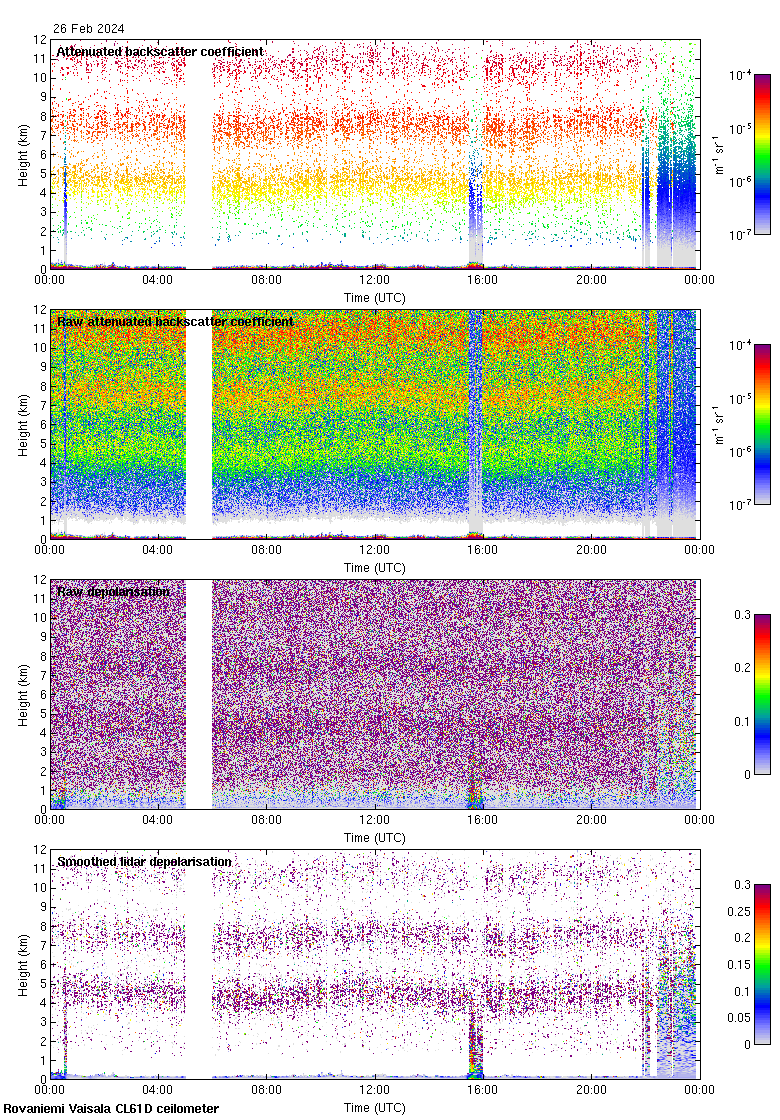Click the 'Attenuated backscatter coefficient' top plot title
Screen dimensions: 780x1120
click(x=159, y=52)
